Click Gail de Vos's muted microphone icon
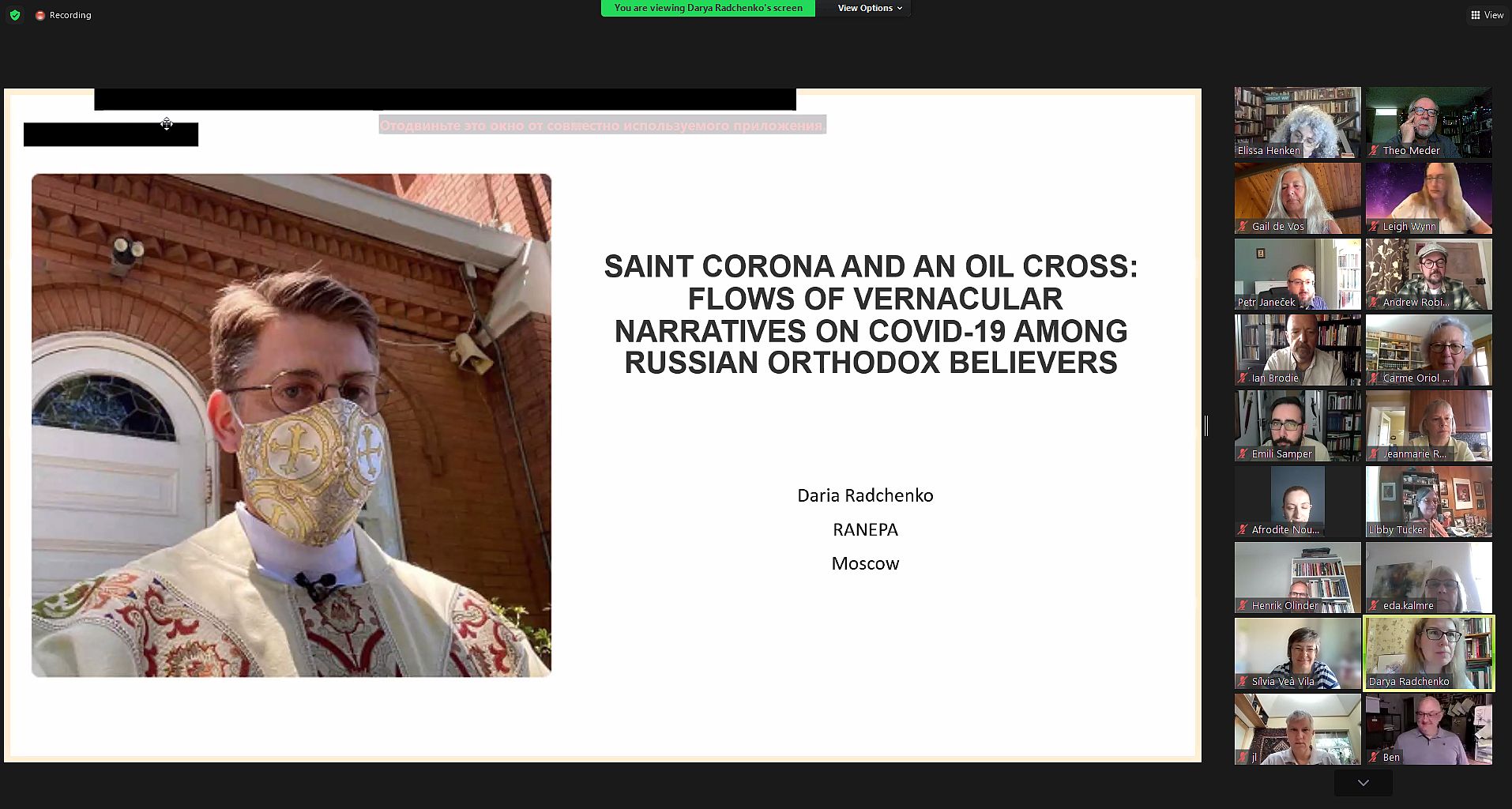Image resolution: width=1512 pixels, height=809 pixels. tap(1243, 227)
